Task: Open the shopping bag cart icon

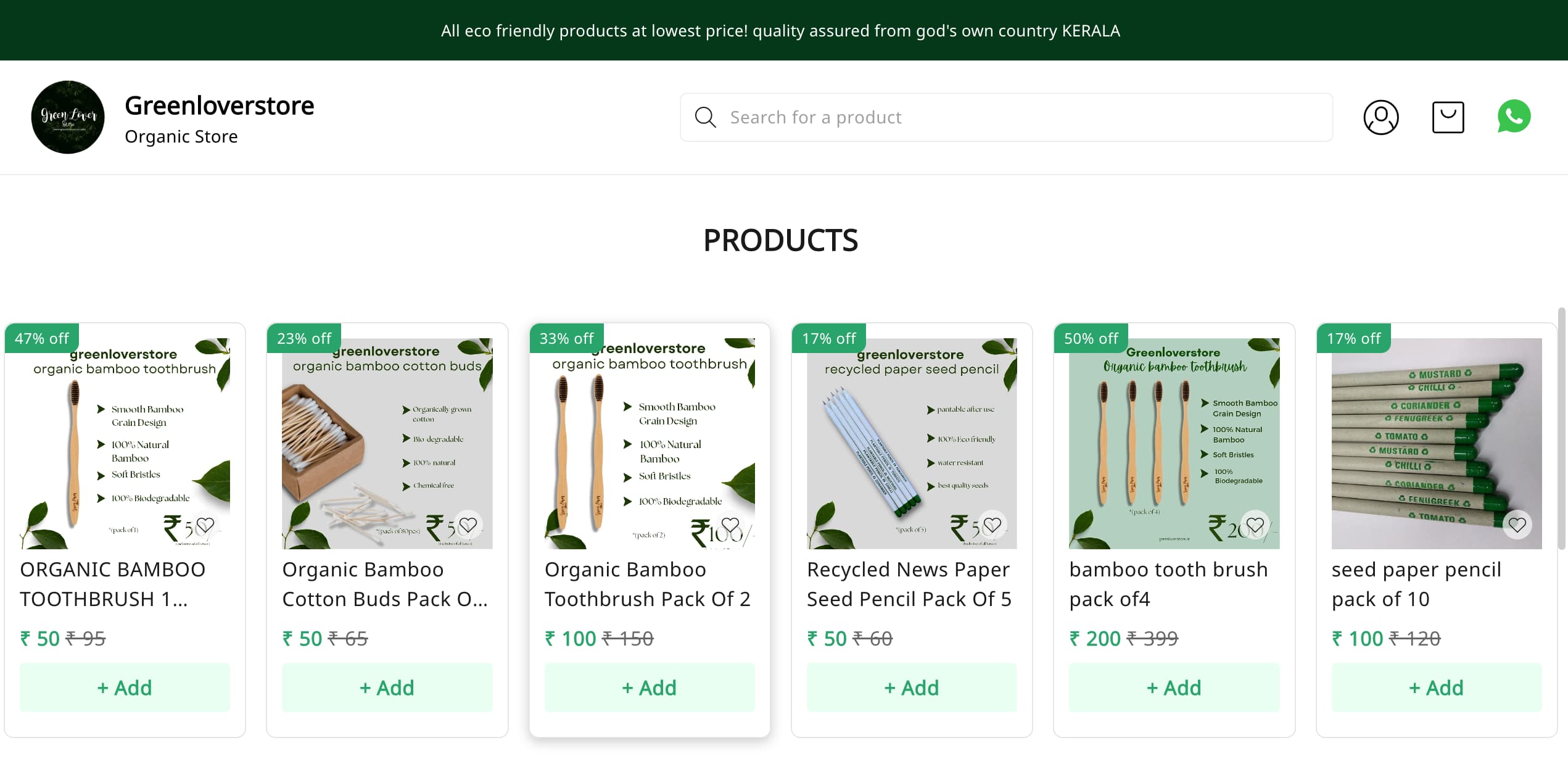Action: tap(1448, 117)
